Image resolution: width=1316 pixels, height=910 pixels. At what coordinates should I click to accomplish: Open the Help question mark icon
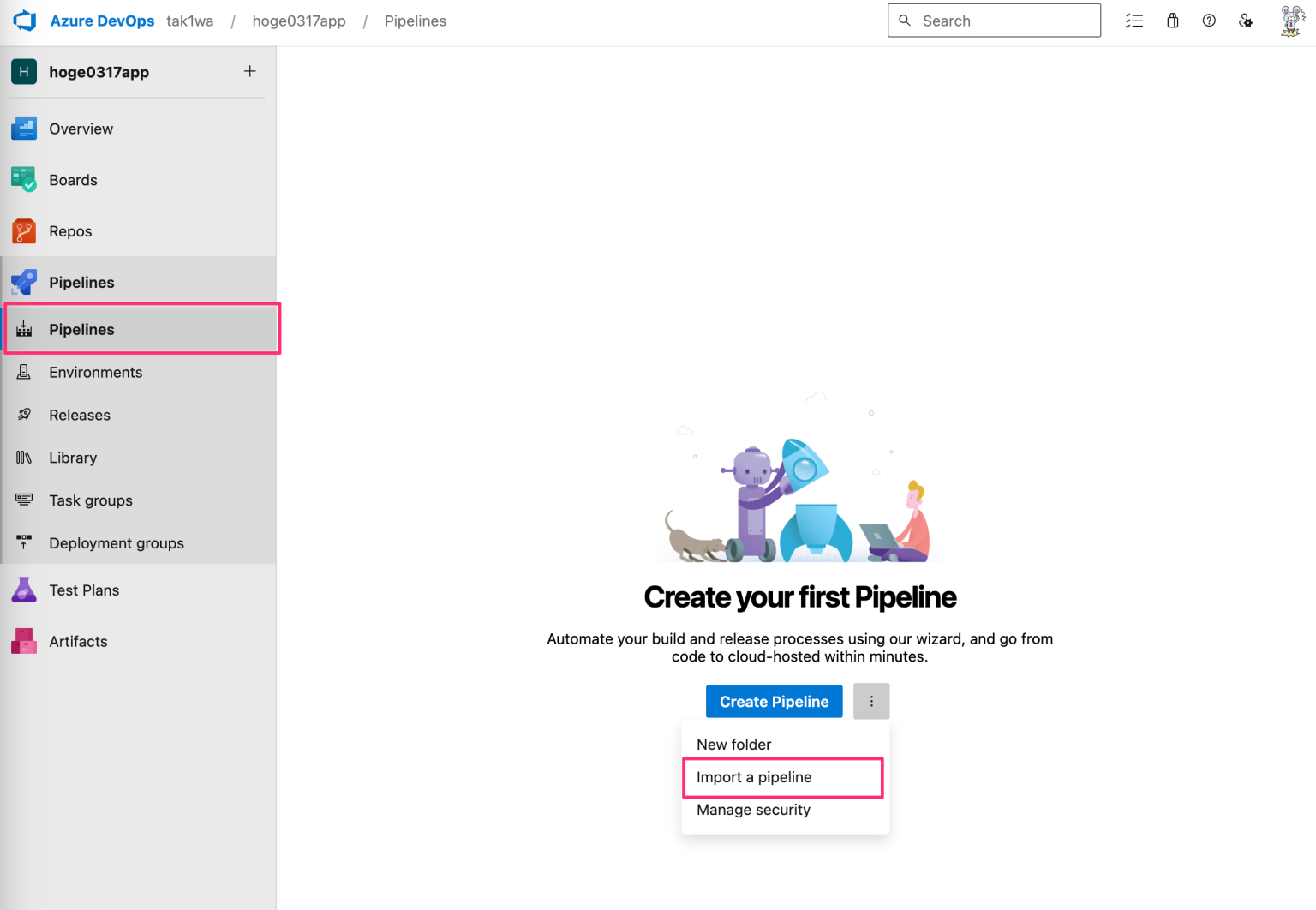(x=1209, y=20)
